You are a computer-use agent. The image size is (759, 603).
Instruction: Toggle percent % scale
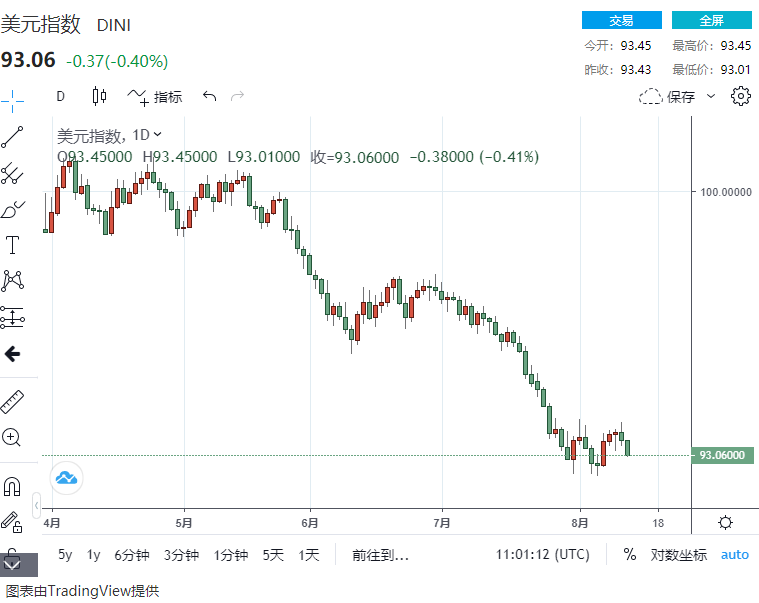[630, 554]
